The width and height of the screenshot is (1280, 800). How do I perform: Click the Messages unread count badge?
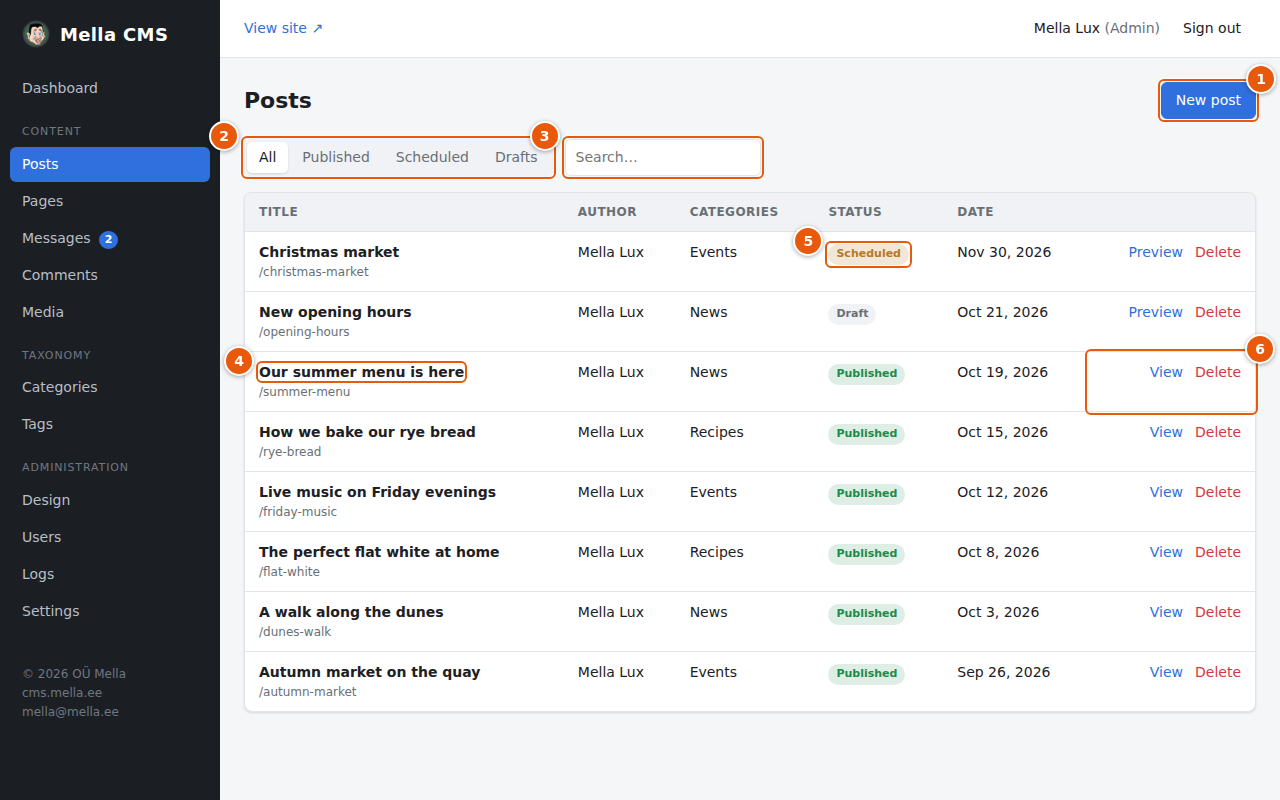[108, 239]
